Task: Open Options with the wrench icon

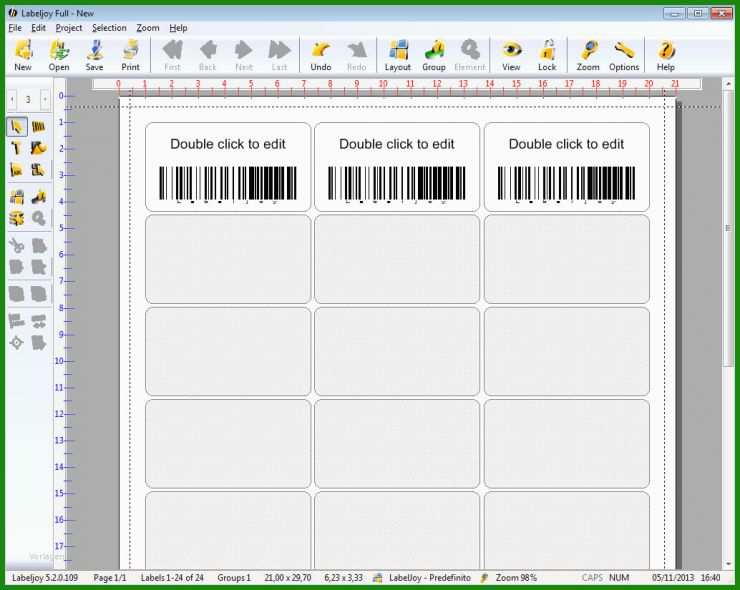Action: tap(624, 55)
